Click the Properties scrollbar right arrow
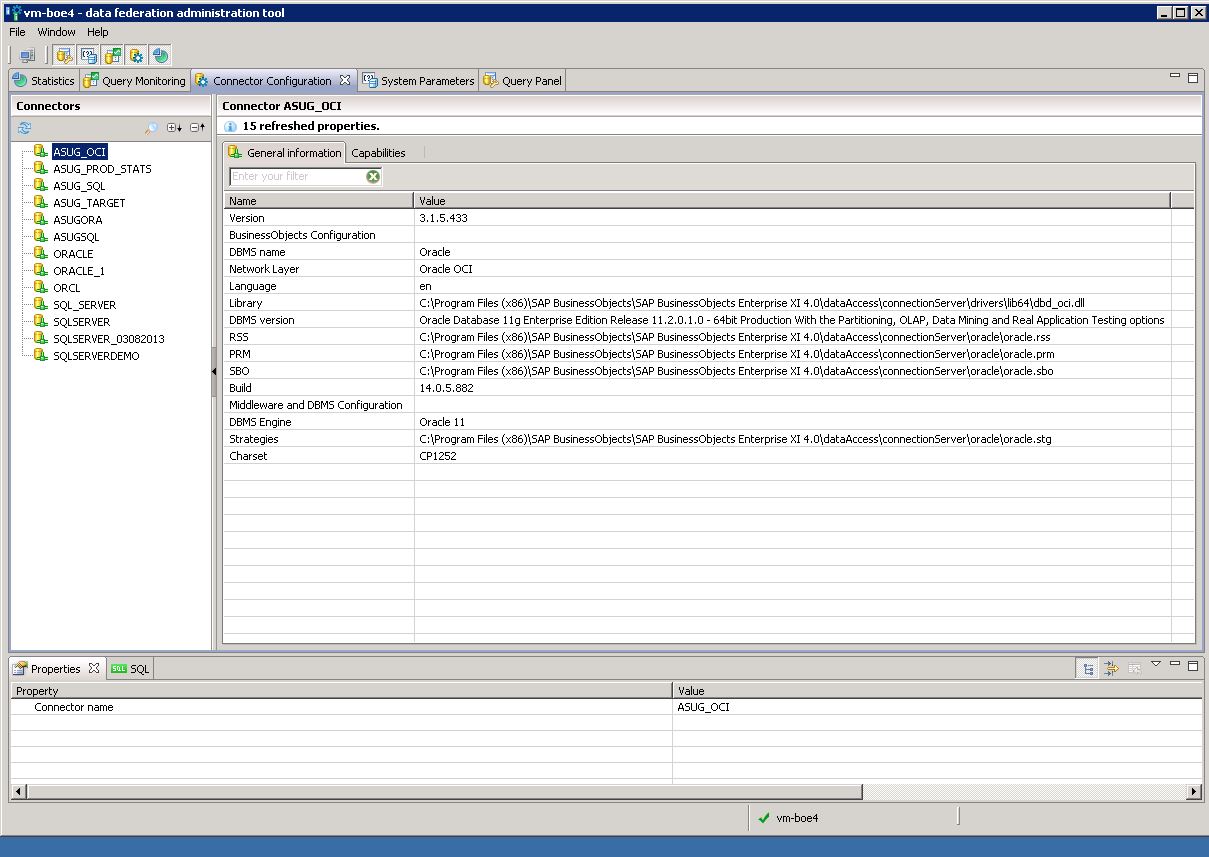This screenshot has height=857, width=1209. [1194, 792]
